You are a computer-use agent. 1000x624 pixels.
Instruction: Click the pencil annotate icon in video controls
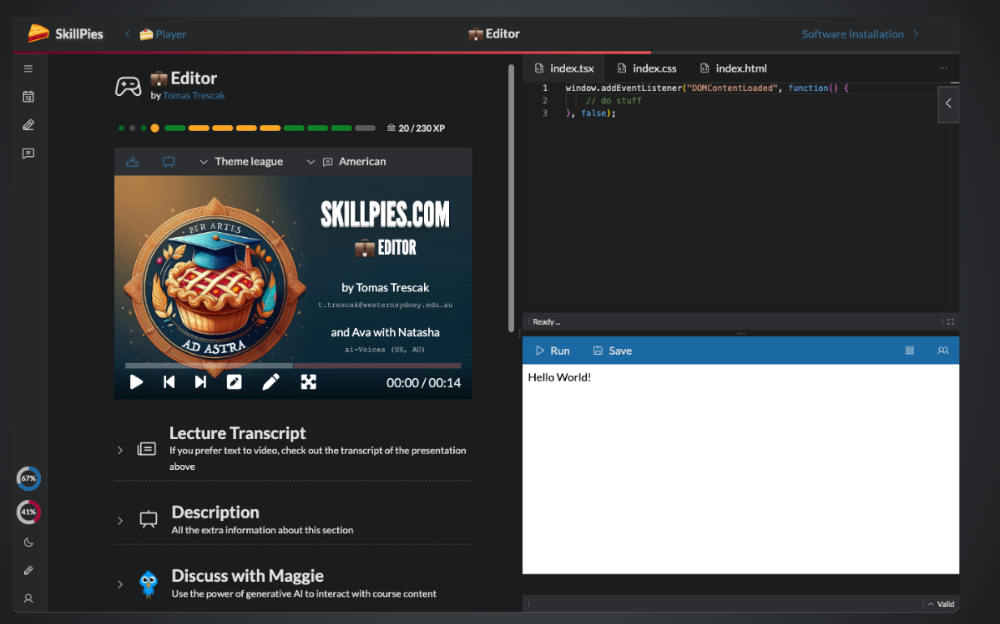[x=271, y=382]
